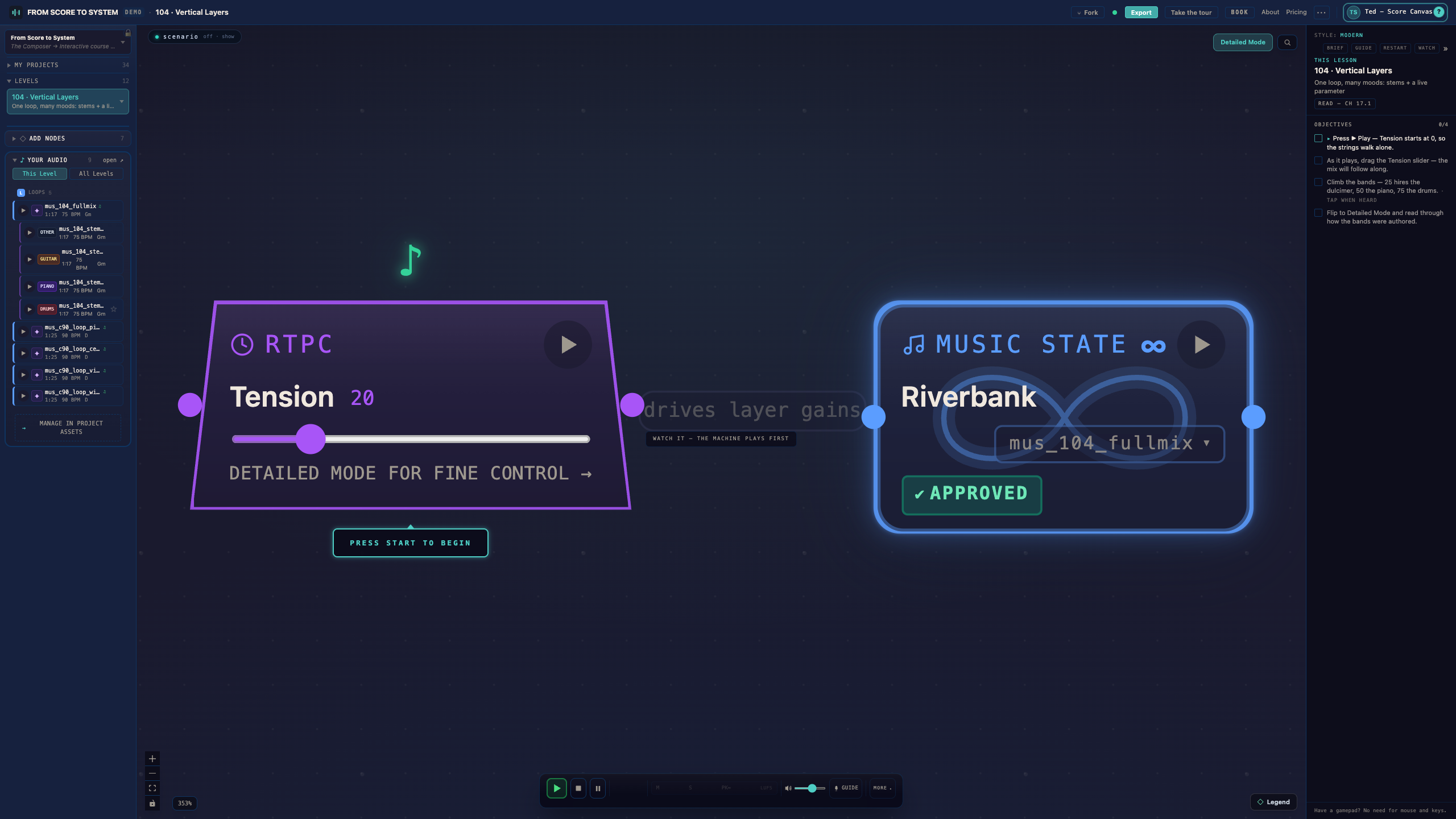Click the pause button in the transport bar
Image resolution: width=1456 pixels, height=819 pixels.
tap(598, 788)
